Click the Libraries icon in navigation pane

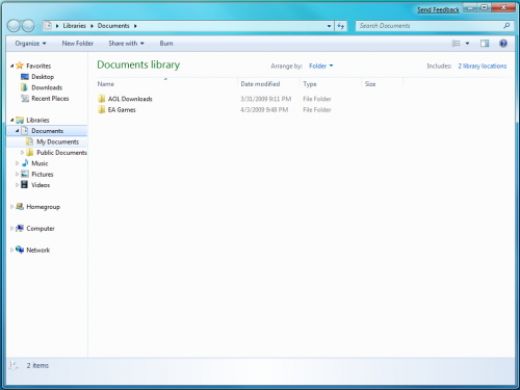(x=20, y=120)
